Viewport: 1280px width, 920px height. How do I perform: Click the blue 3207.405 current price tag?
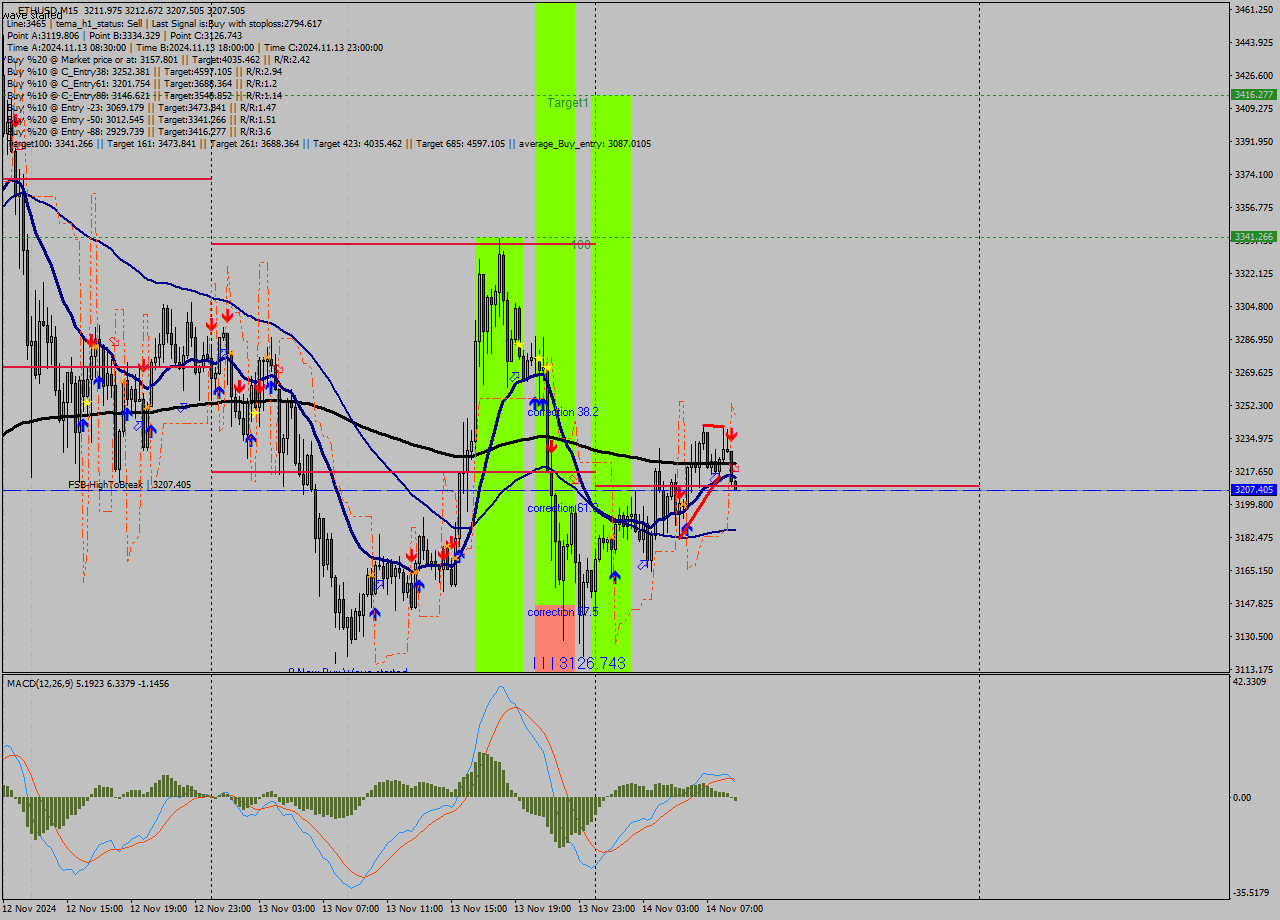coord(1254,490)
